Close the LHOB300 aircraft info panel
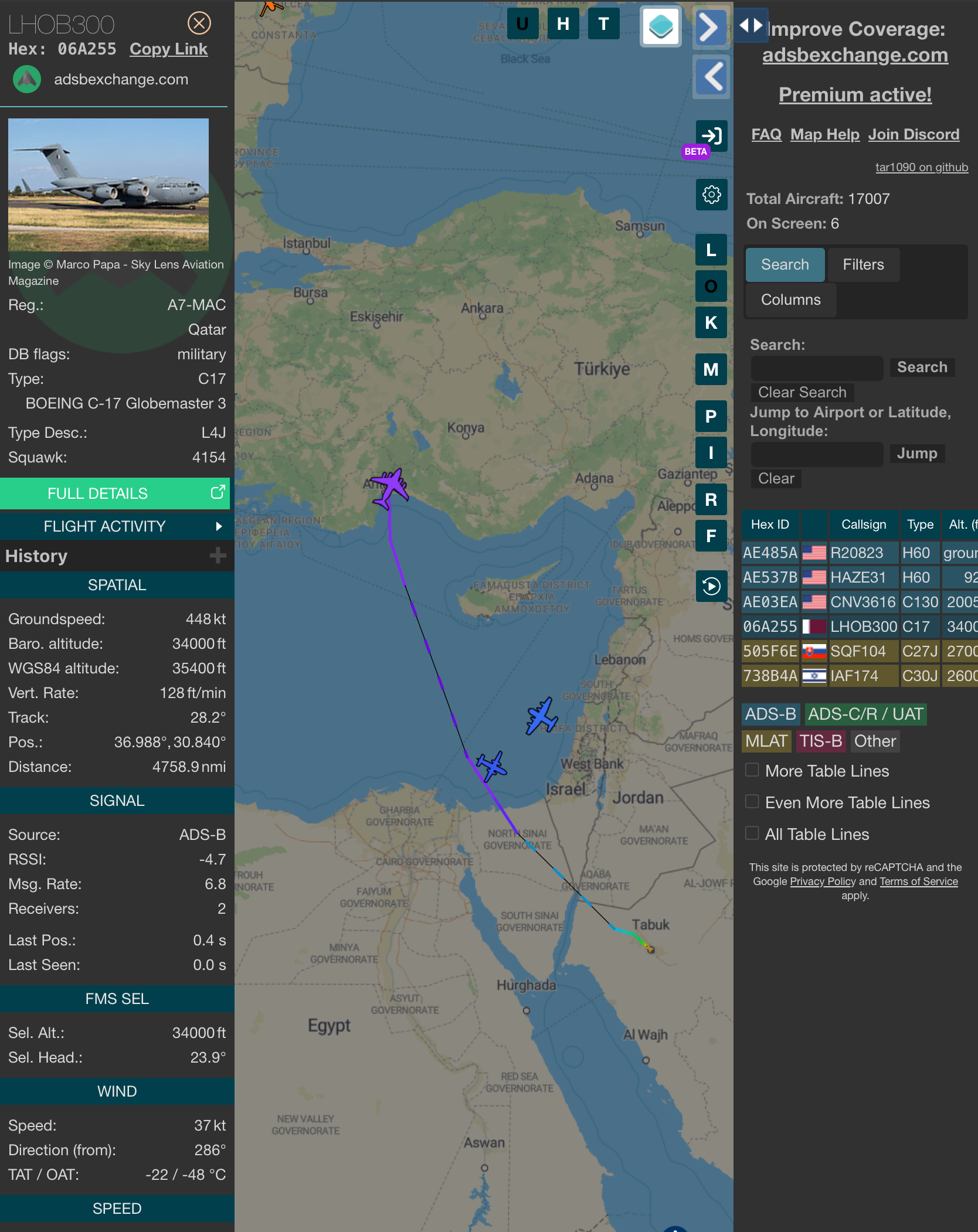The height and width of the screenshot is (1232, 978). click(199, 23)
